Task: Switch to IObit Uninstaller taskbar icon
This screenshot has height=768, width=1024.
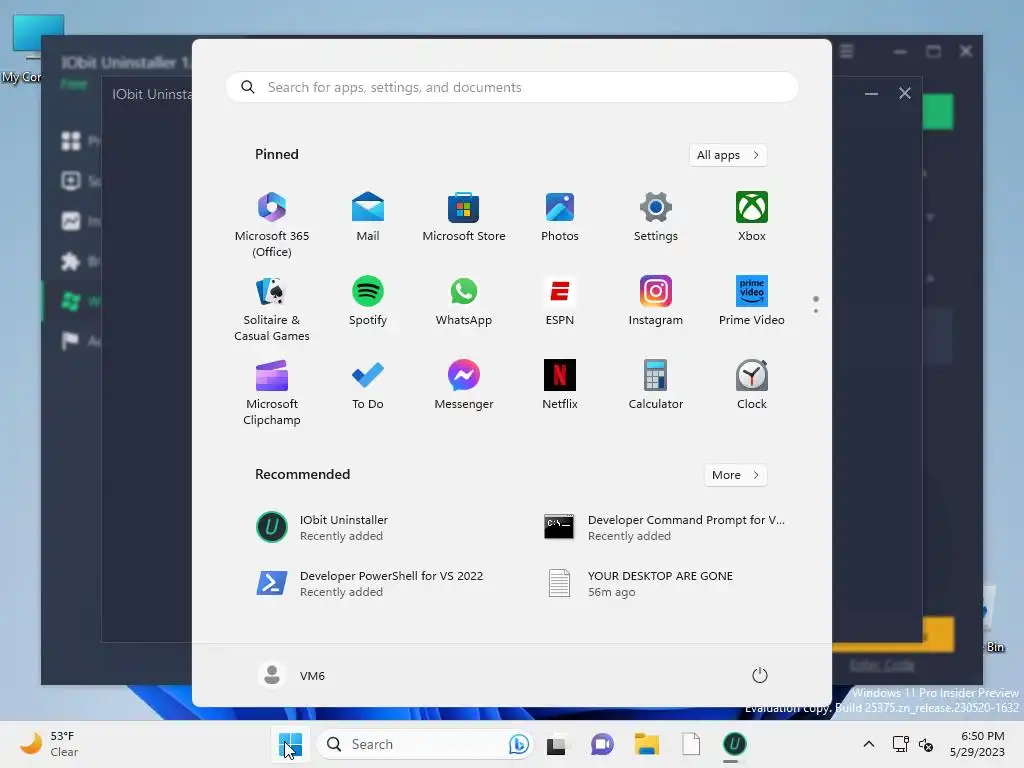Action: [x=735, y=744]
